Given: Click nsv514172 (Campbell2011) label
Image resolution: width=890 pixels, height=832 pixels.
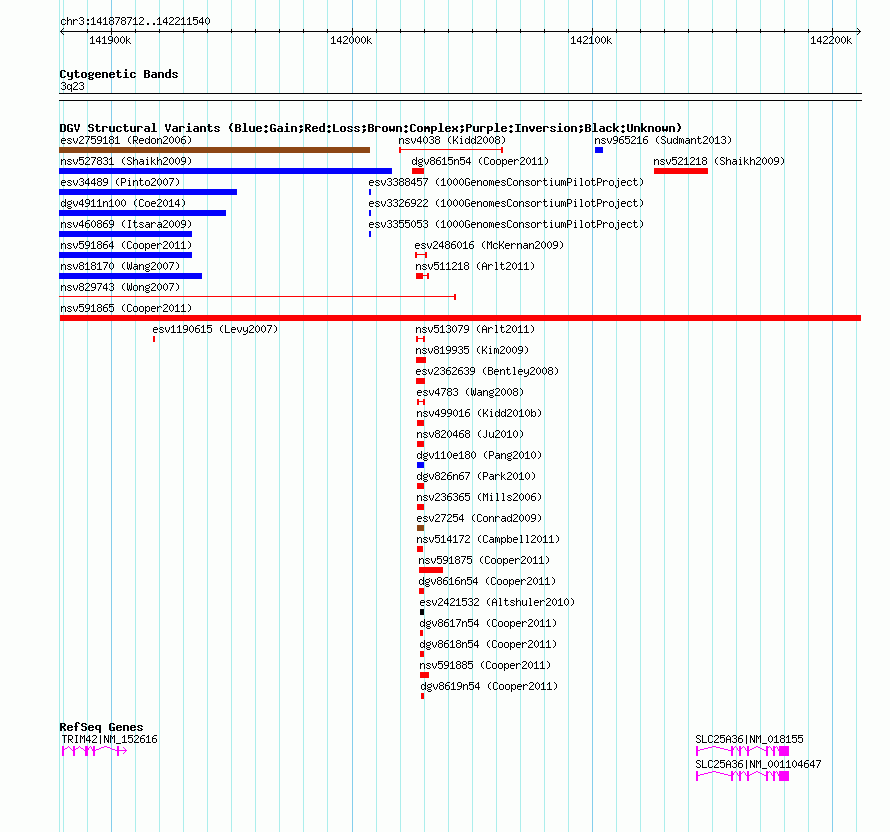Looking at the screenshot, I should (x=488, y=539).
